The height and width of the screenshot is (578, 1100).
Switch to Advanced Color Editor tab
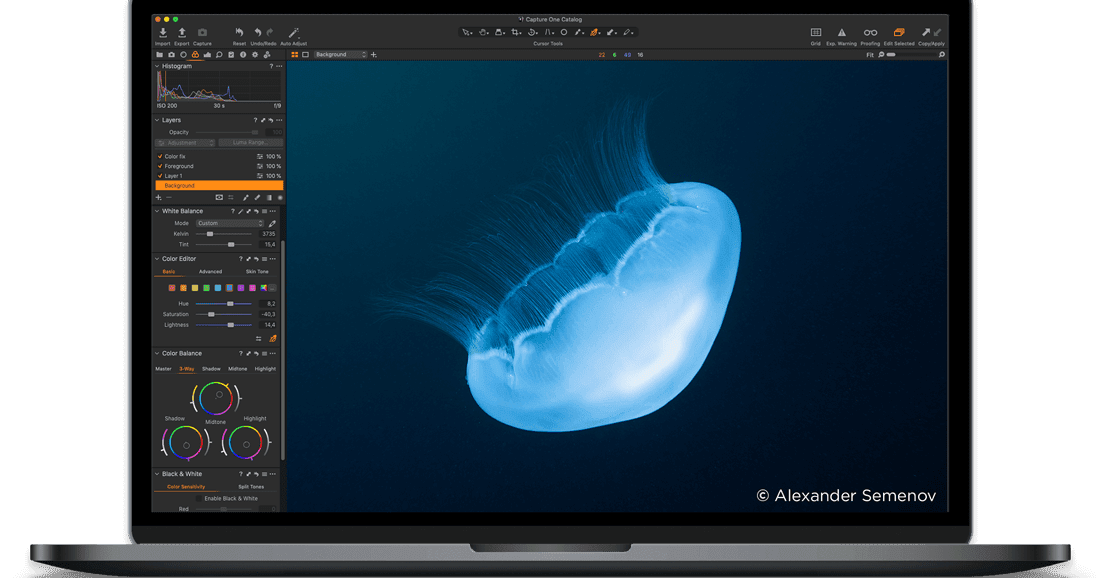[210, 271]
